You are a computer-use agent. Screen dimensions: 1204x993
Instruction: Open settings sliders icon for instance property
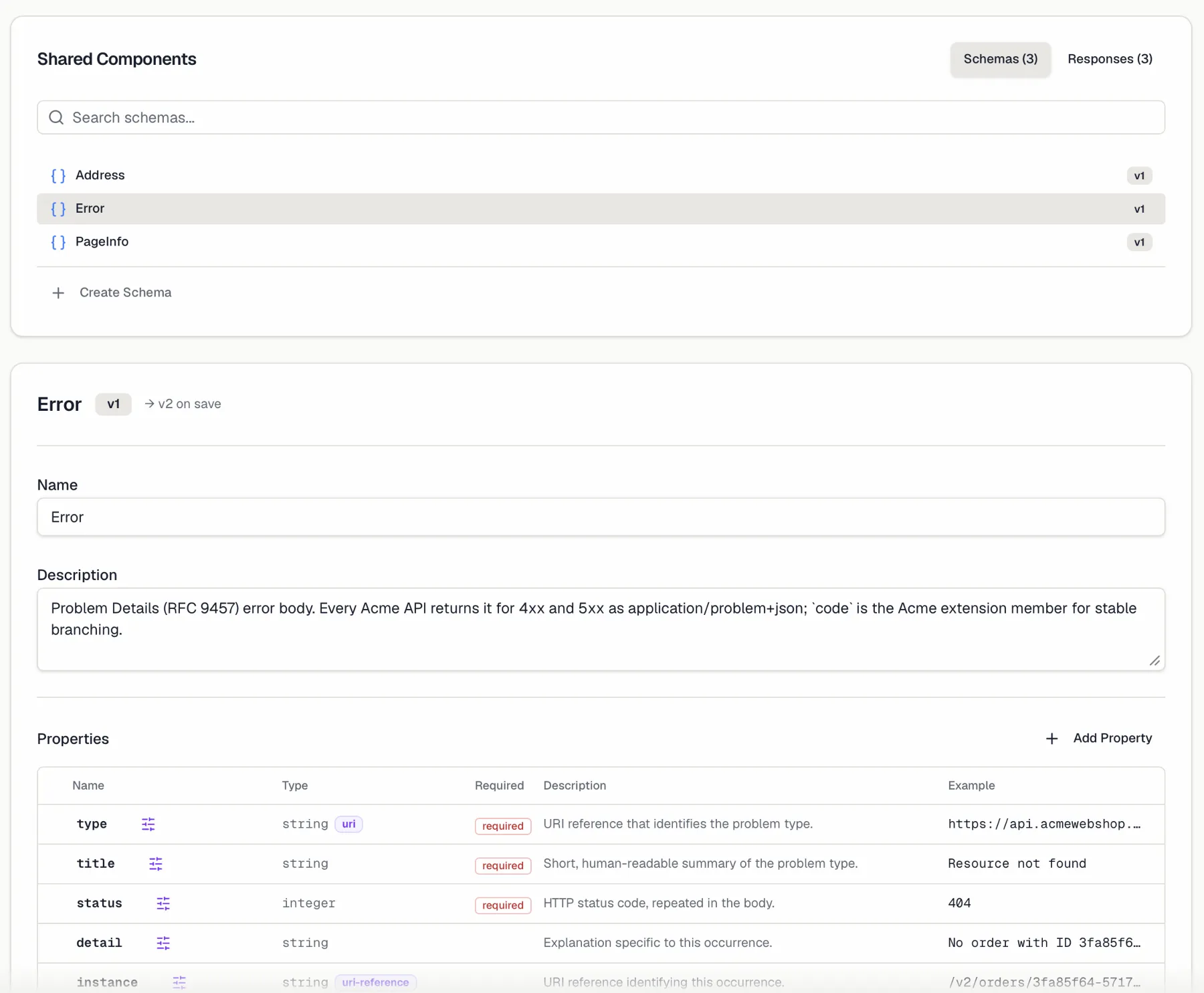point(179,982)
